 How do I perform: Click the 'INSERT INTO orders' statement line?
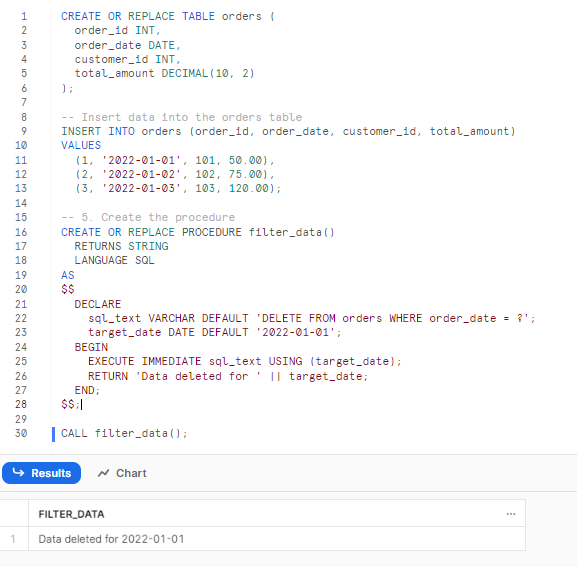coord(288,131)
